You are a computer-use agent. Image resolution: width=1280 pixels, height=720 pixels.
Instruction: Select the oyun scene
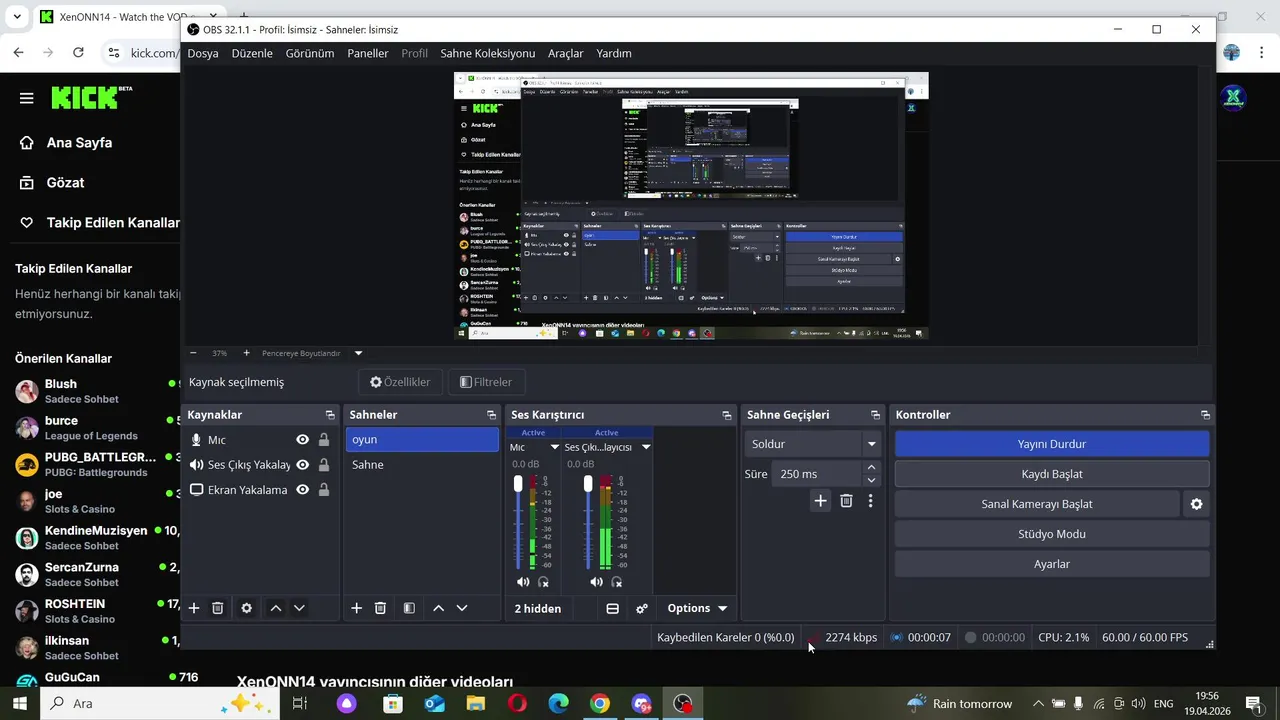[x=422, y=440]
